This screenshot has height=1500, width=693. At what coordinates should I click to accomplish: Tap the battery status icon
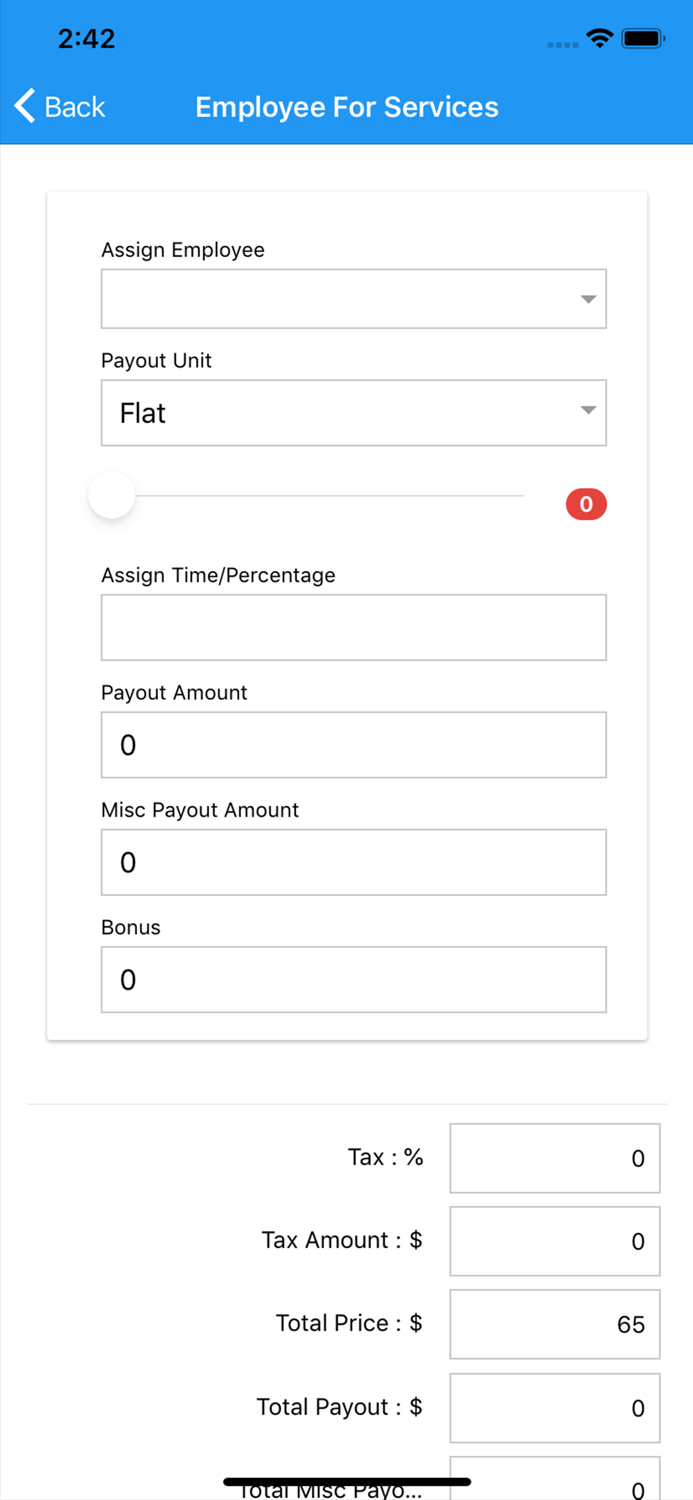pyautogui.click(x=643, y=39)
